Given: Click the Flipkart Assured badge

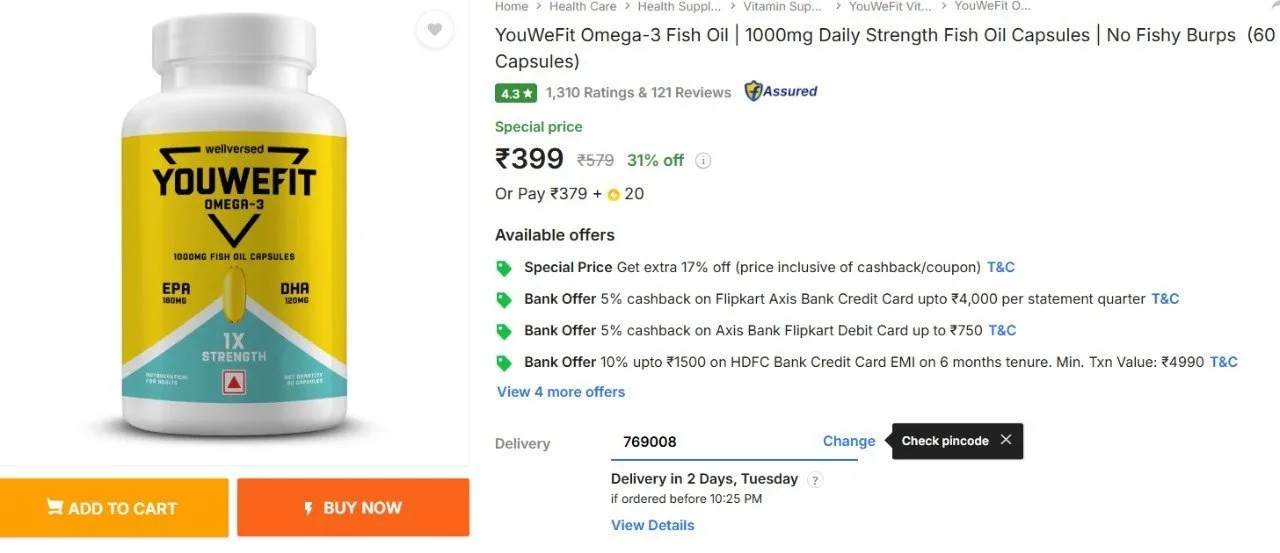Looking at the screenshot, I should [x=781, y=91].
